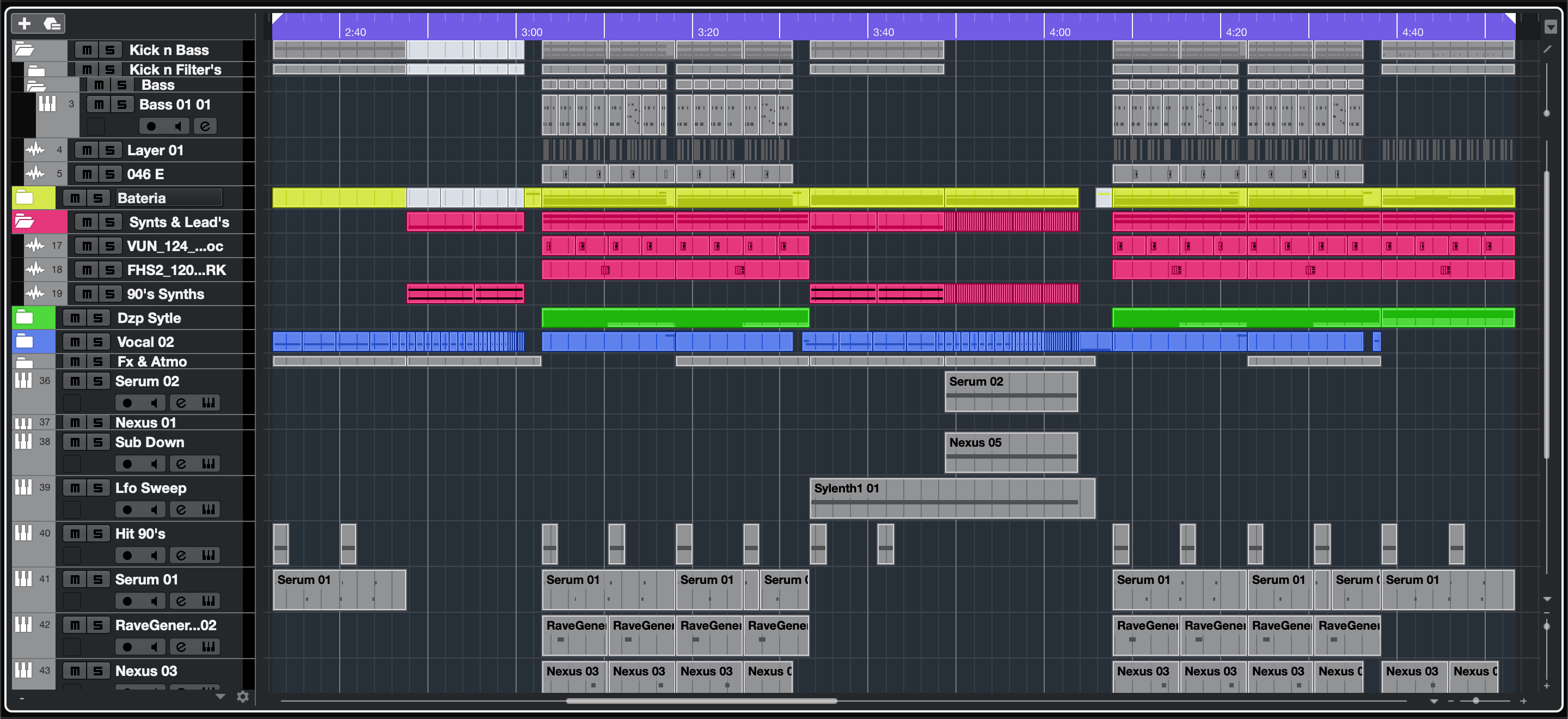This screenshot has width=1568, height=719.
Task: Mute the 90's Synths track
Action: tap(87, 294)
